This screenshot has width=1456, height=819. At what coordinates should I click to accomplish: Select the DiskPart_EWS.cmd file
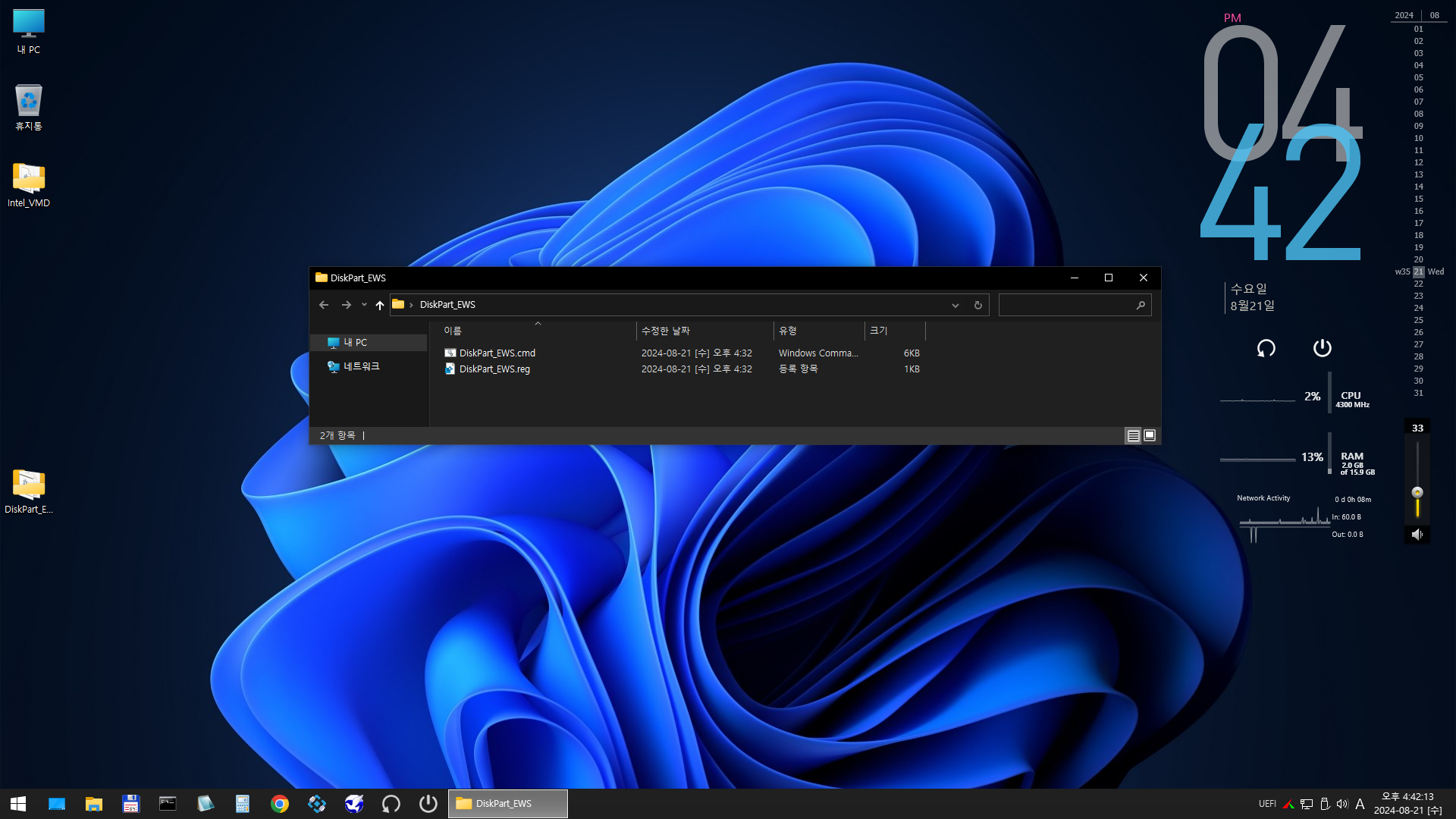(497, 353)
